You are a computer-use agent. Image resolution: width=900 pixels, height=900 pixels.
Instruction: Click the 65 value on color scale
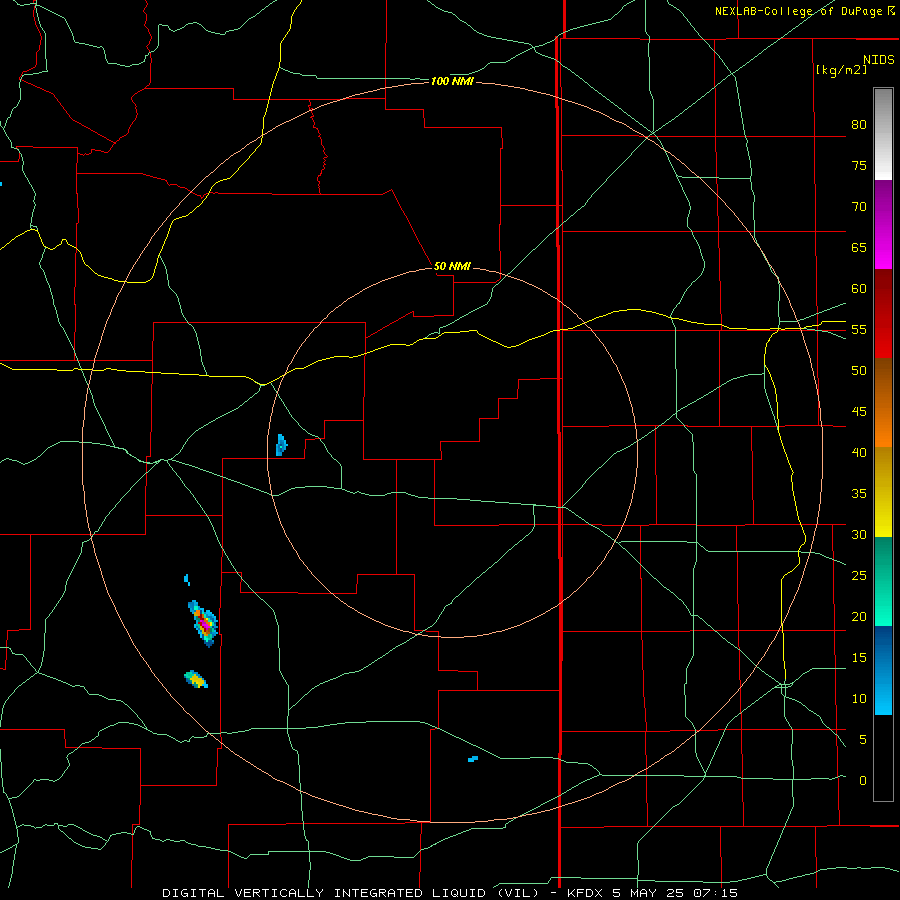coord(859,247)
